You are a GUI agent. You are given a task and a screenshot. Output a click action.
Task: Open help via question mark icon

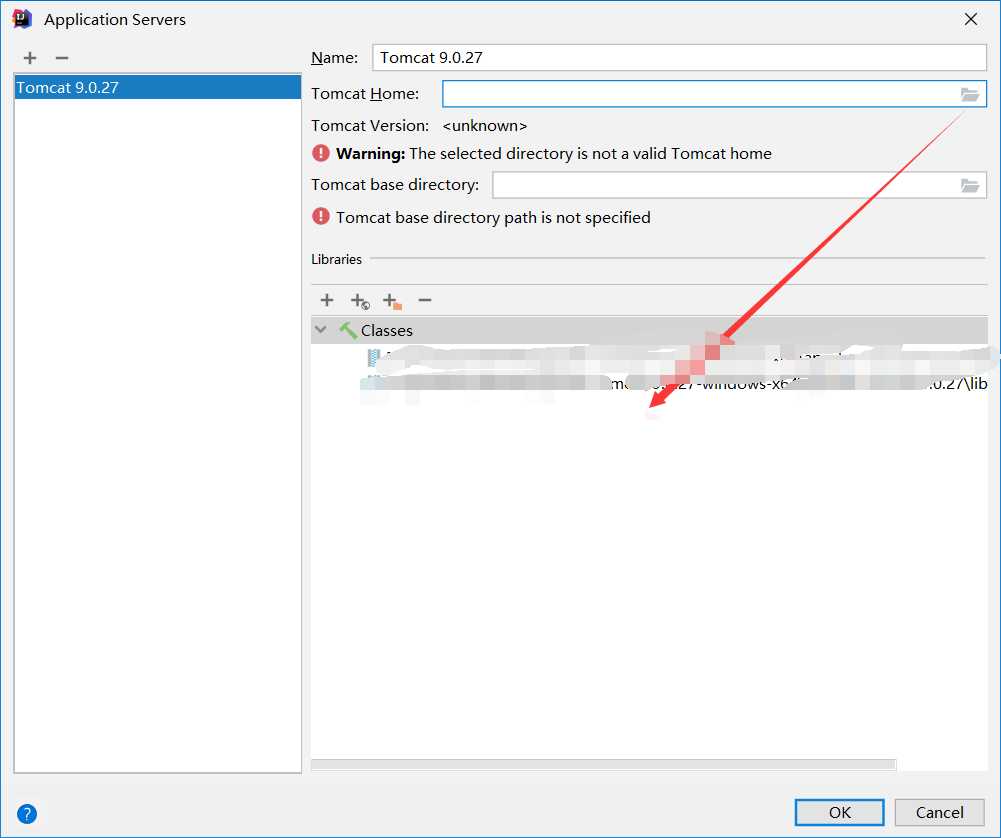(27, 814)
